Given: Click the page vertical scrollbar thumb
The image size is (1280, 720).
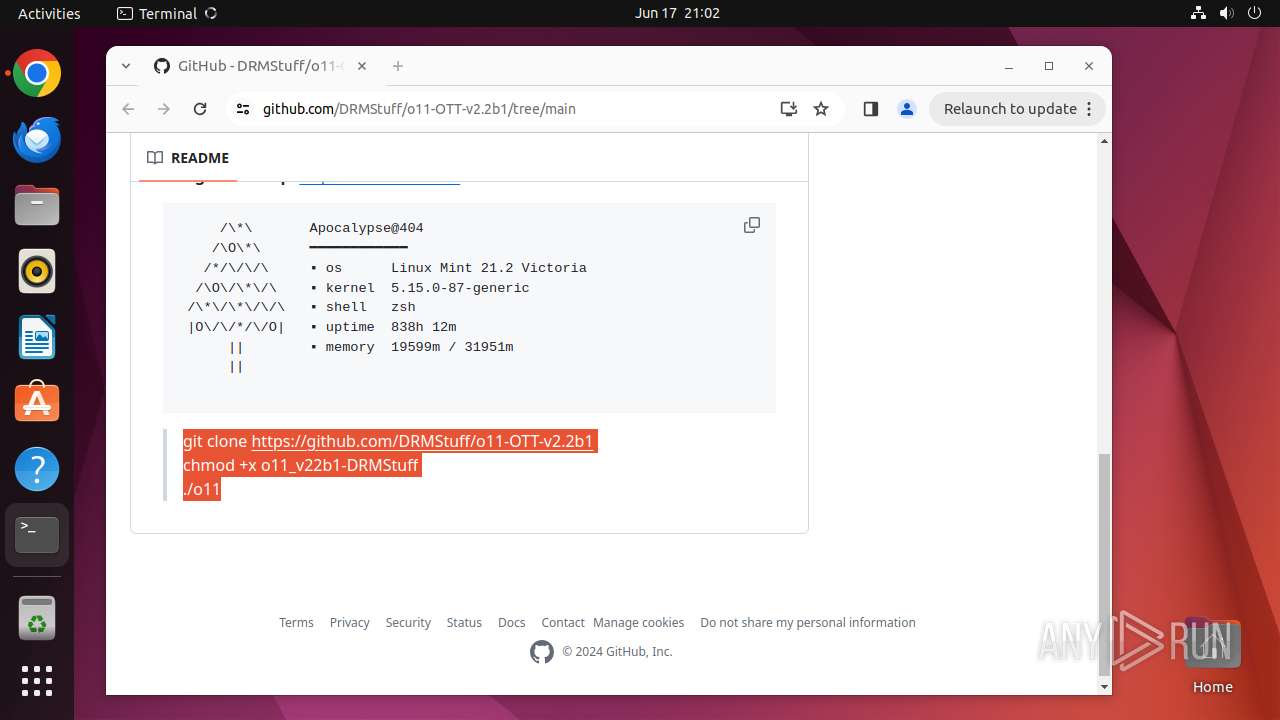Looking at the screenshot, I should pyautogui.click(x=1104, y=563).
